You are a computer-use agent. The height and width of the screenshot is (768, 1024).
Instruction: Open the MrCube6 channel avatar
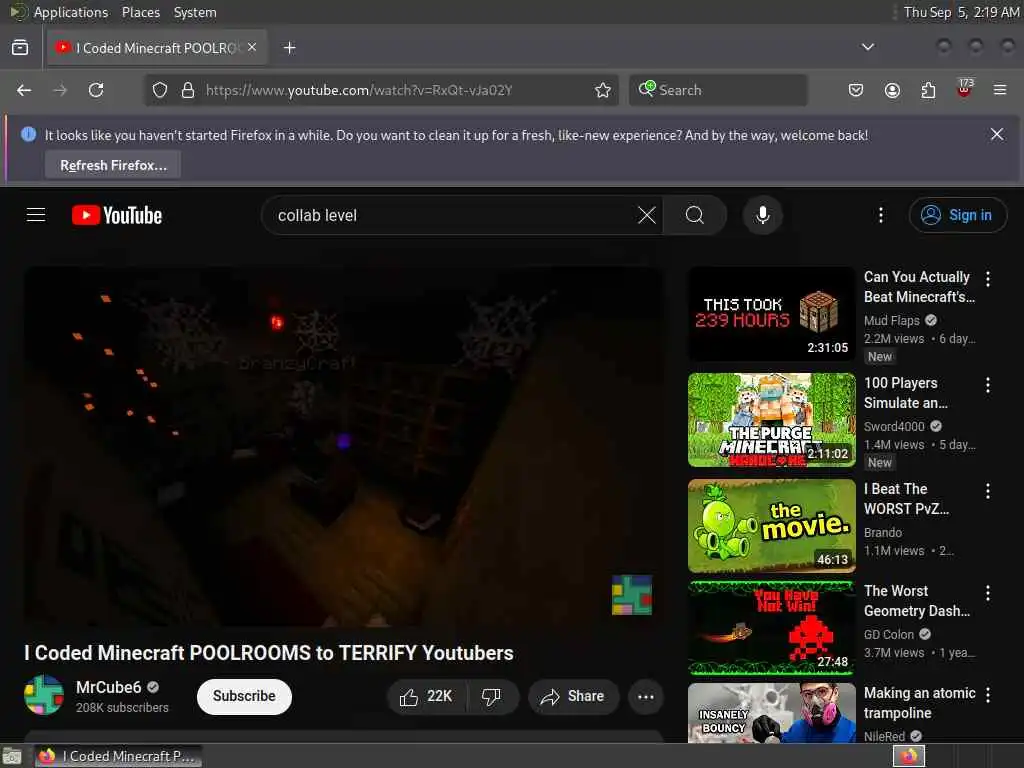click(x=44, y=695)
